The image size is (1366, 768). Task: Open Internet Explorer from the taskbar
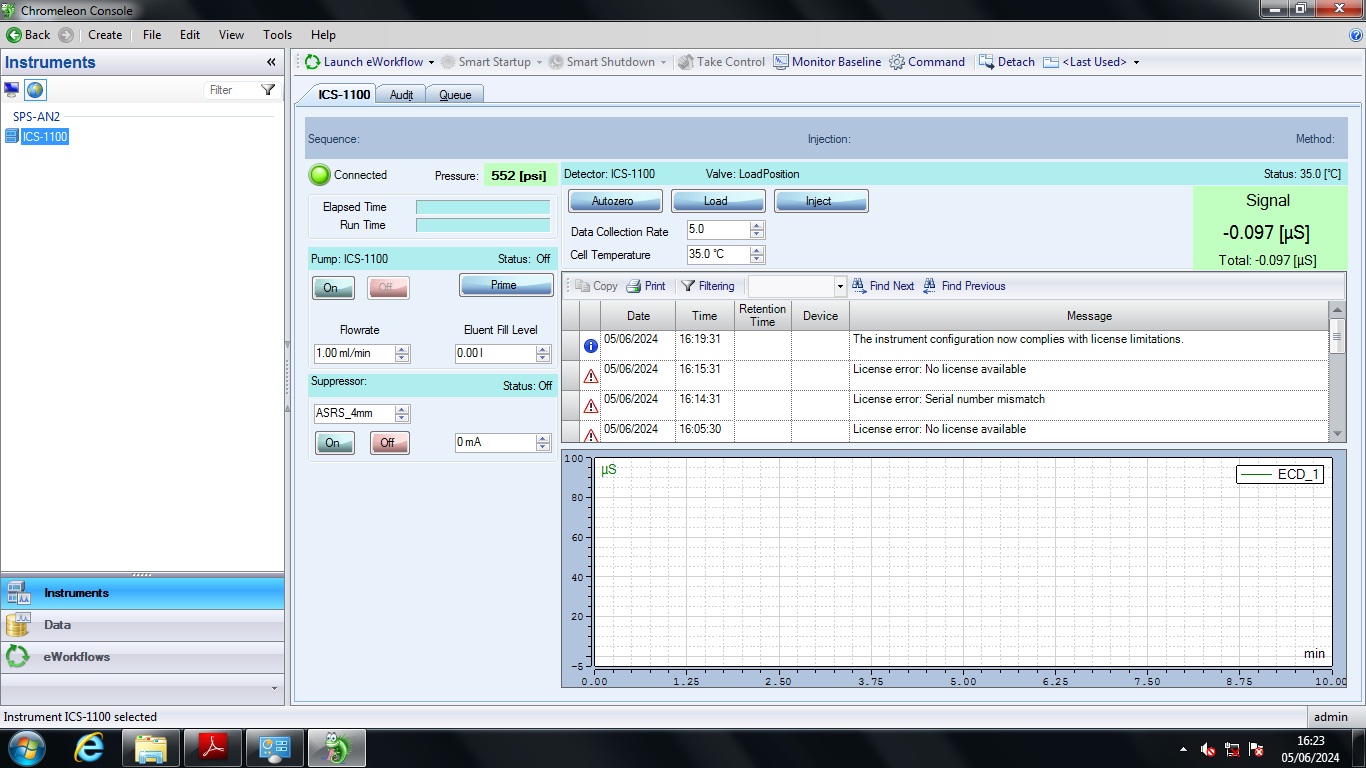pyautogui.click(x=89, y=748)
